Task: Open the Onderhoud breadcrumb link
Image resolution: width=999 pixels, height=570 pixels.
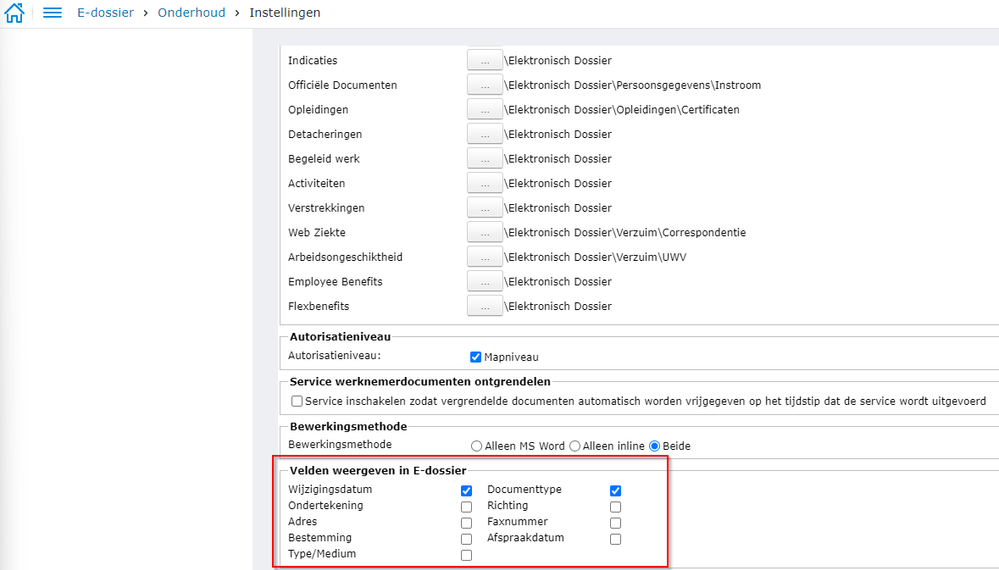Action: pos(191,13)
